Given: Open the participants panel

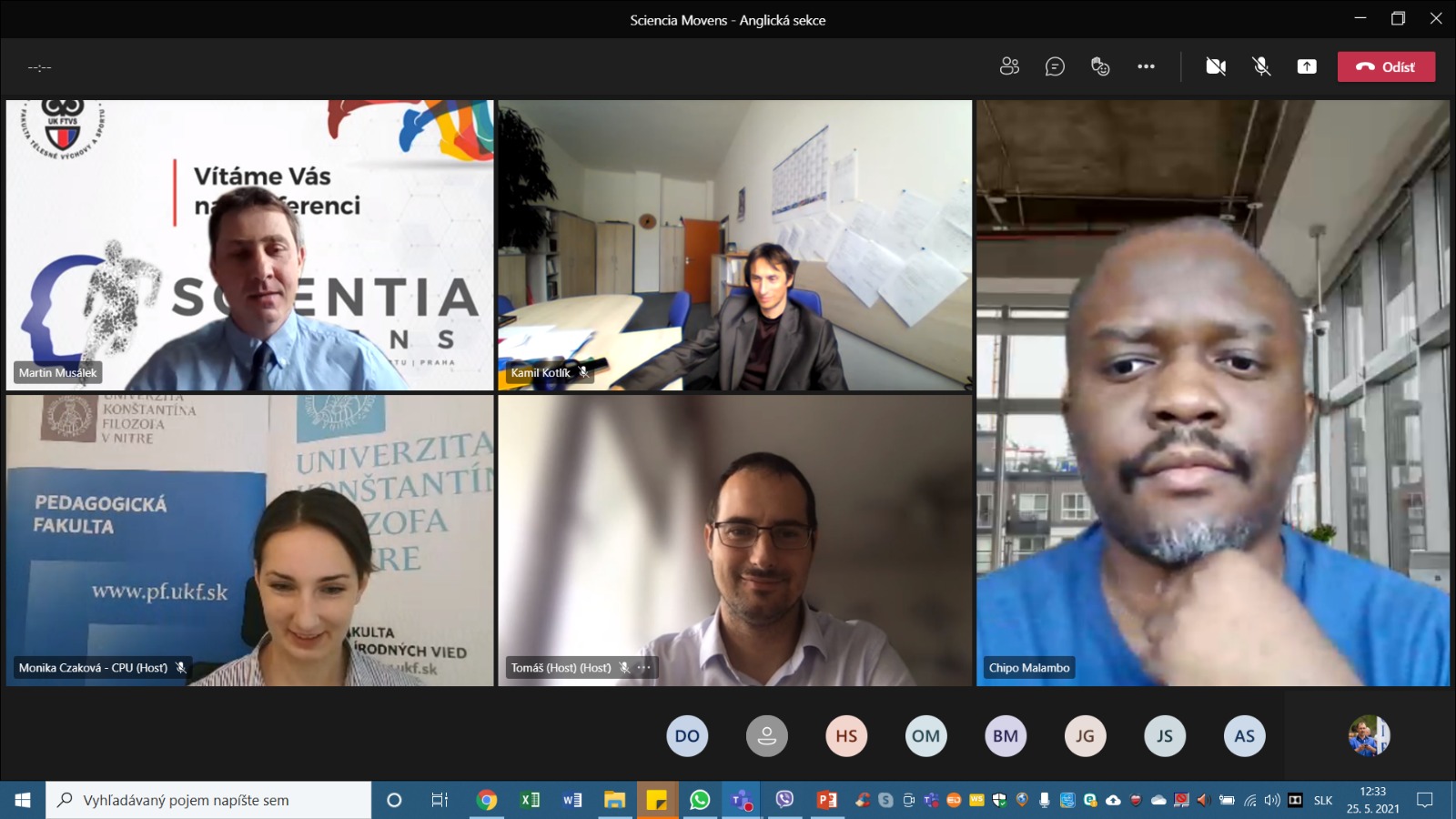Looking at the screenshot, I should tap(1009, 66).
